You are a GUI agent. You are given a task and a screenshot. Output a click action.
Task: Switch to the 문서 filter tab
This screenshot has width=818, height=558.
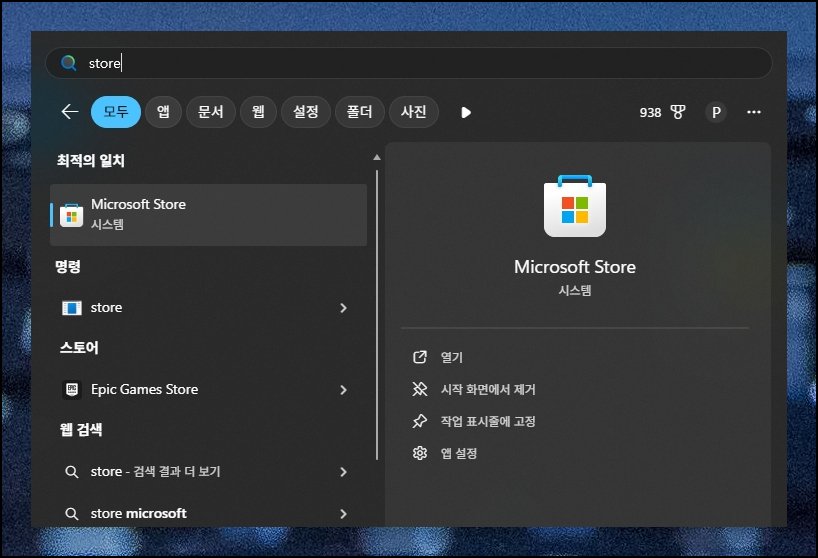211,112
